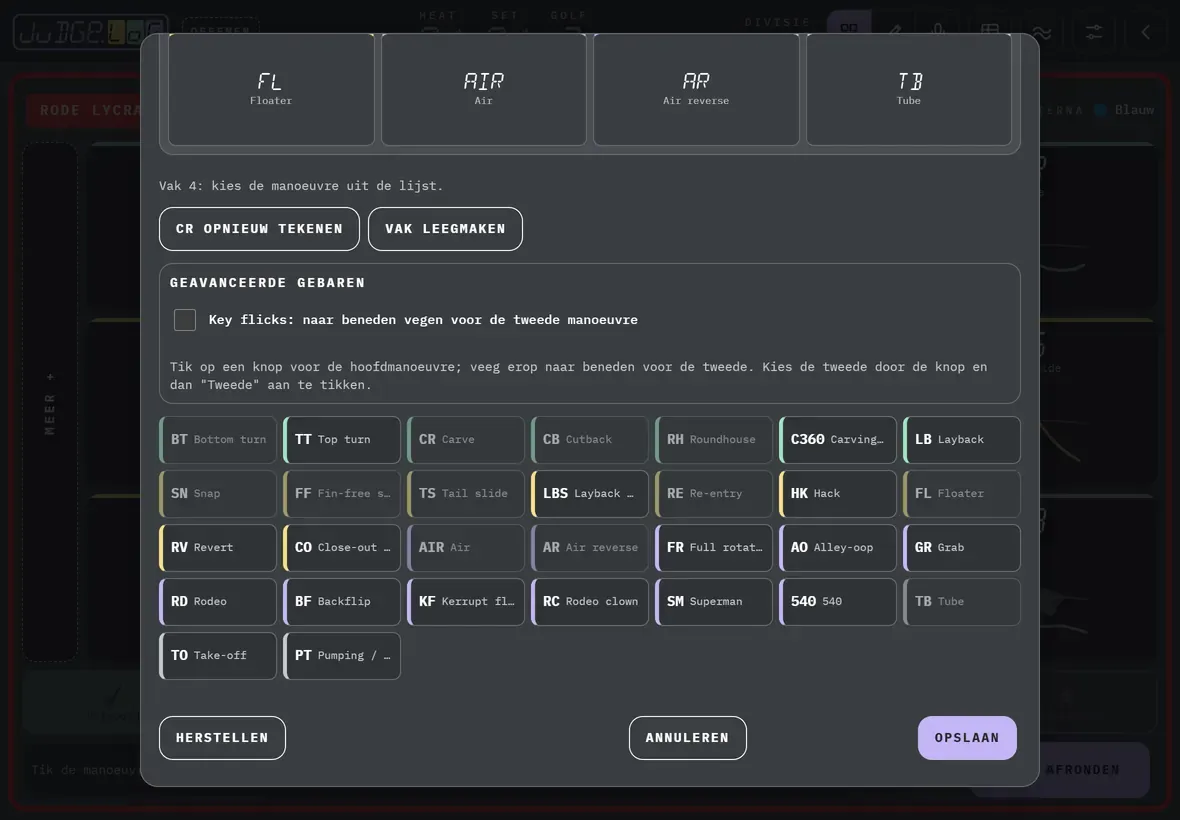The width and height of the screenshot is (1180, 820).
Task: Cancel the dialog with Annuleren
Action: point(687,738)
